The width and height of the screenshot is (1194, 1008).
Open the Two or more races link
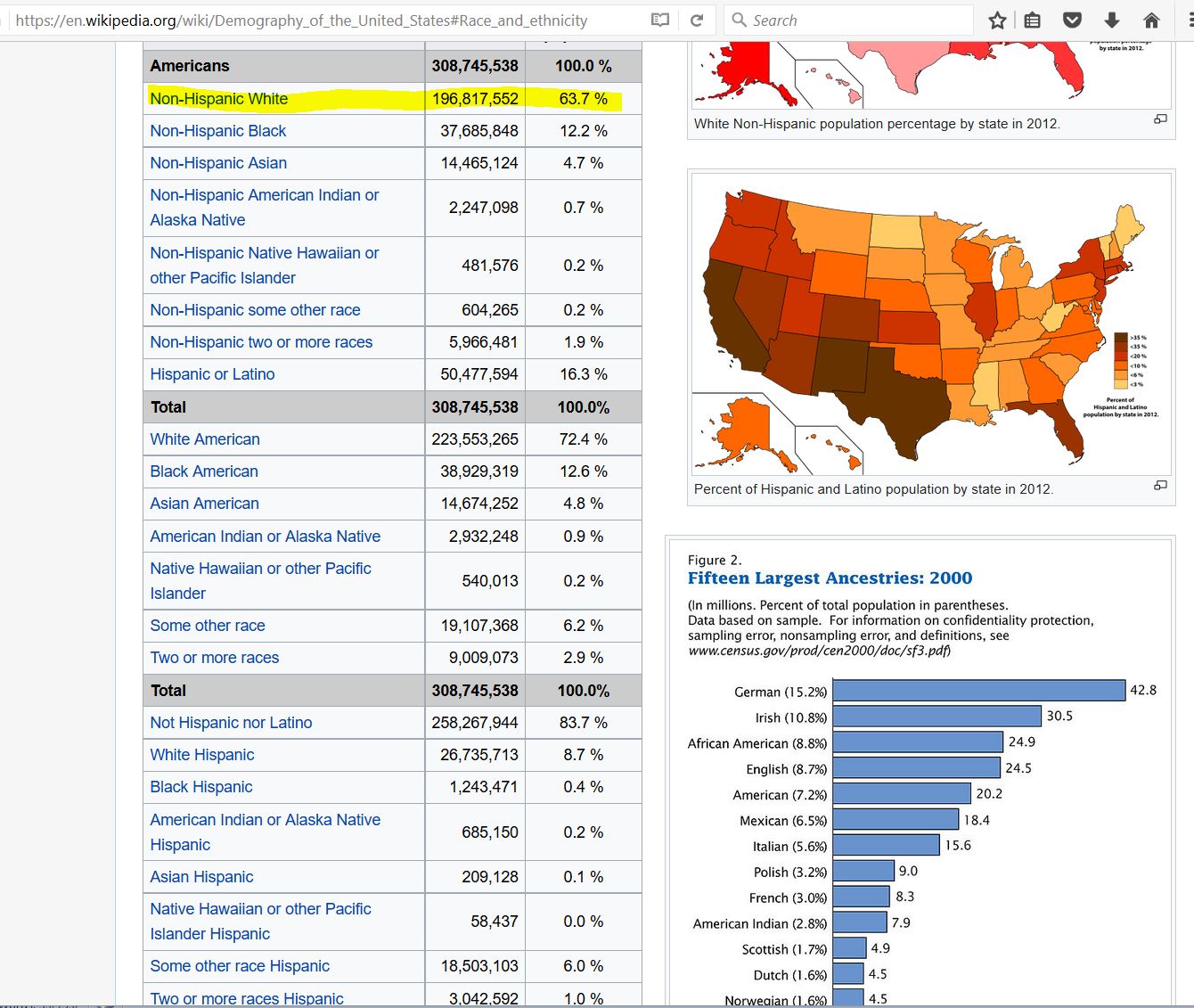point(214,658)
